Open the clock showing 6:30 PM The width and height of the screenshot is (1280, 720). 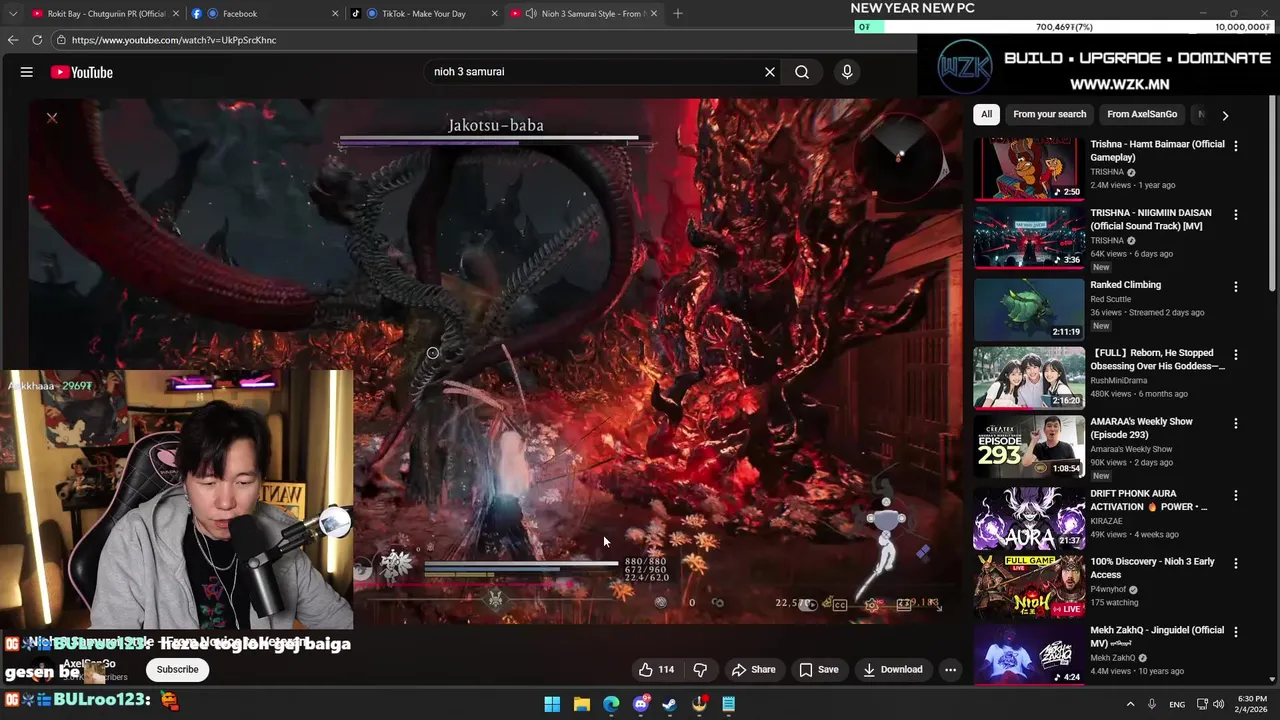point(1252,704)
